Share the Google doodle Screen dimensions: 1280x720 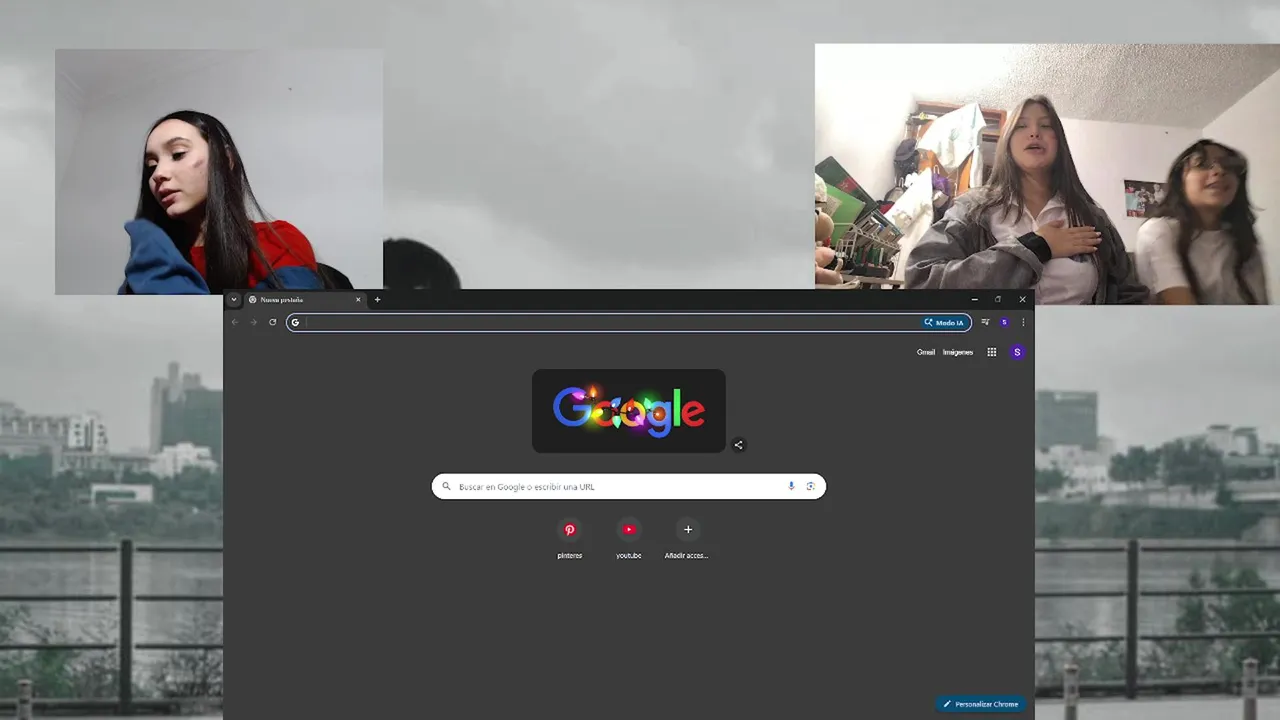click(x=739, y=445)
